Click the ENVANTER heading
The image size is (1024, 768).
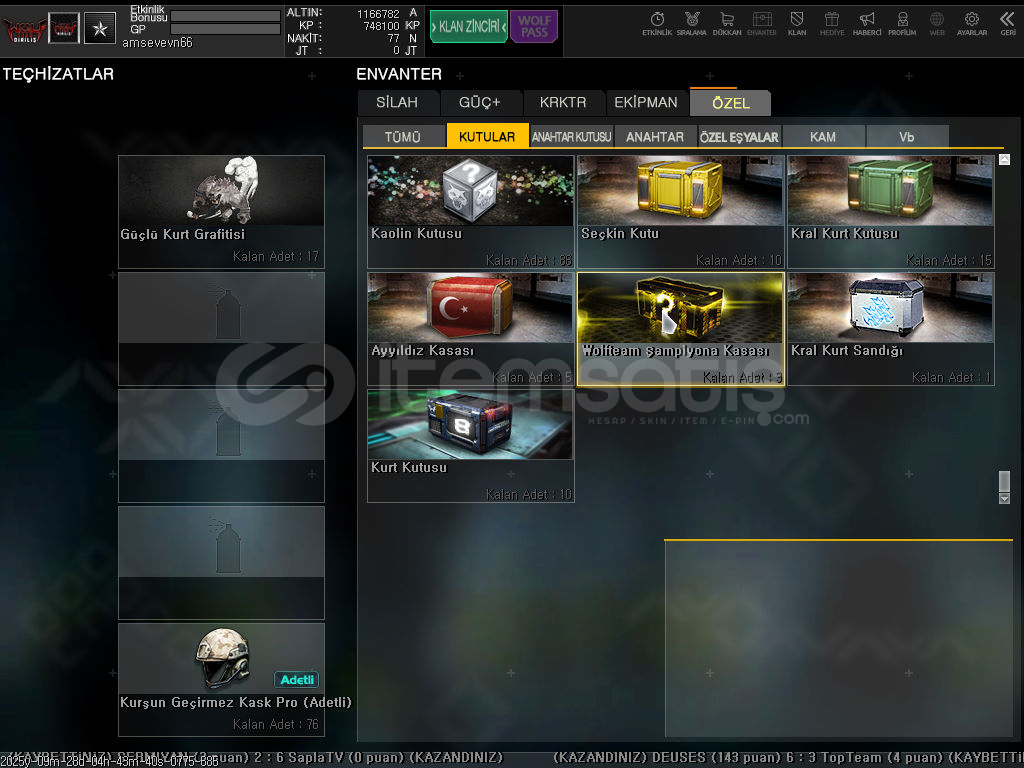click(x=399, y=74)
